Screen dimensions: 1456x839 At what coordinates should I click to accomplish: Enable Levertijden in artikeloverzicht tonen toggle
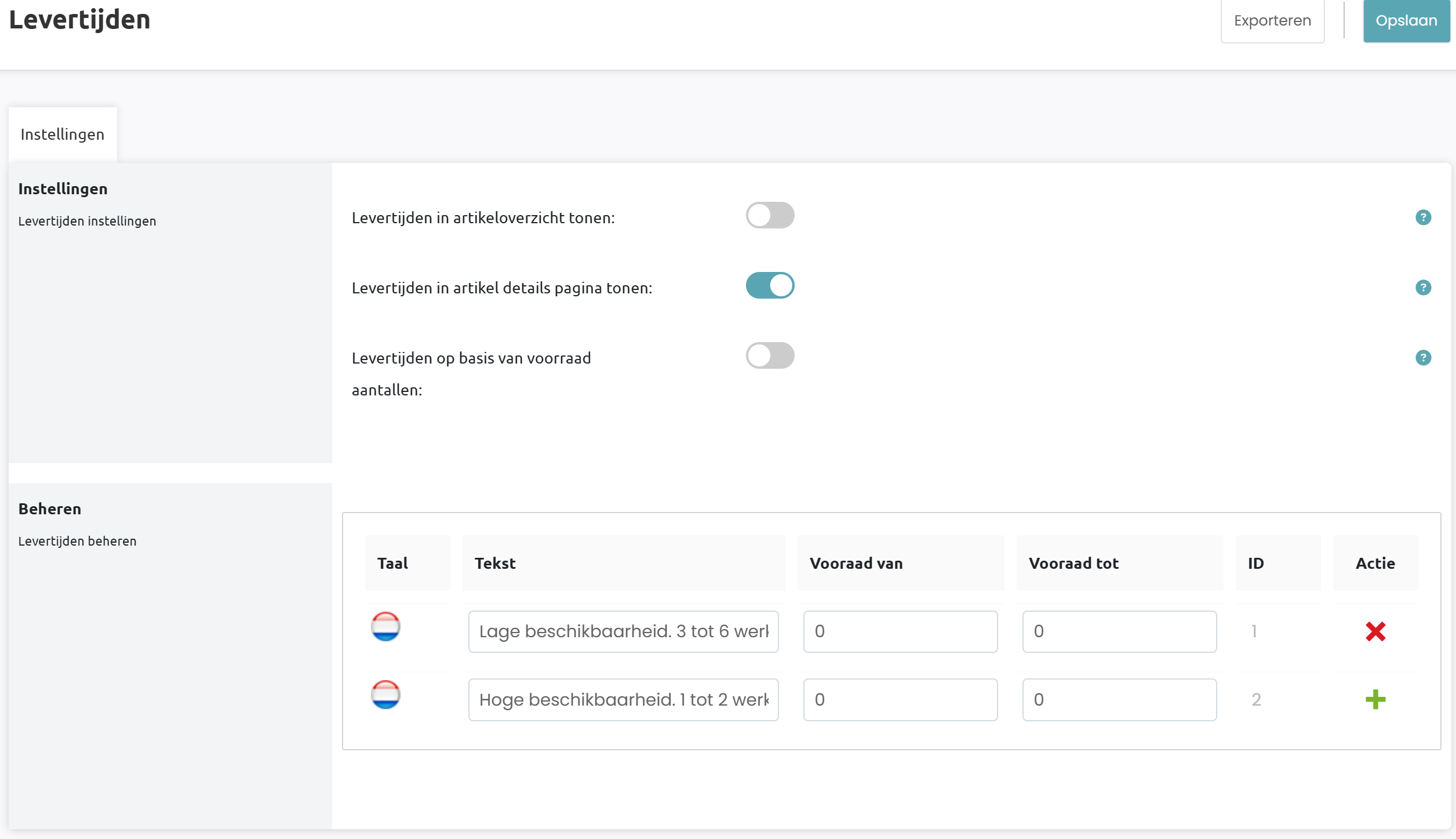coord(770,216)
